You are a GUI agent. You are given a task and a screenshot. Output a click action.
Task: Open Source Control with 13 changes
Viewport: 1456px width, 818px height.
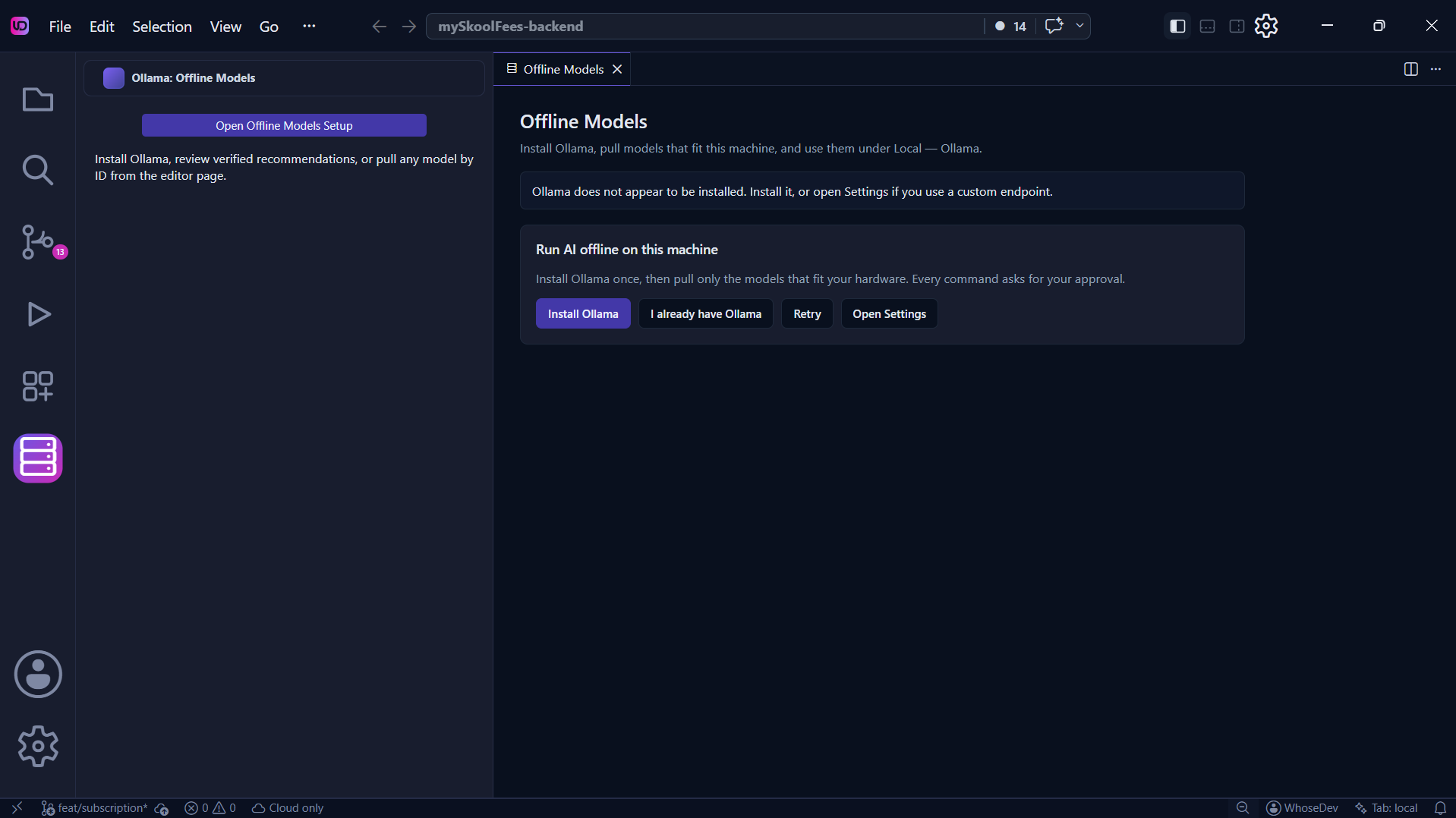37,242
